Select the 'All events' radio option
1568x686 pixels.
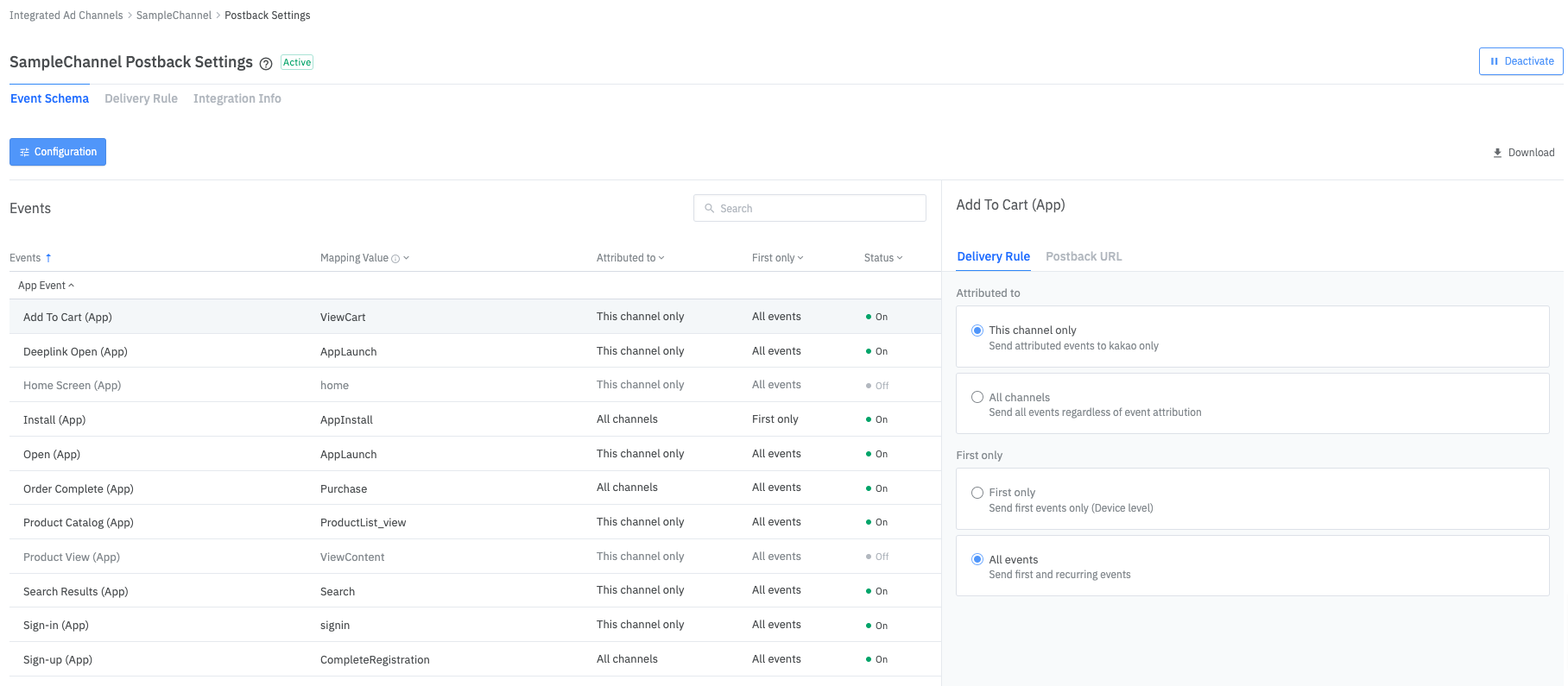[x=977, y=559]
